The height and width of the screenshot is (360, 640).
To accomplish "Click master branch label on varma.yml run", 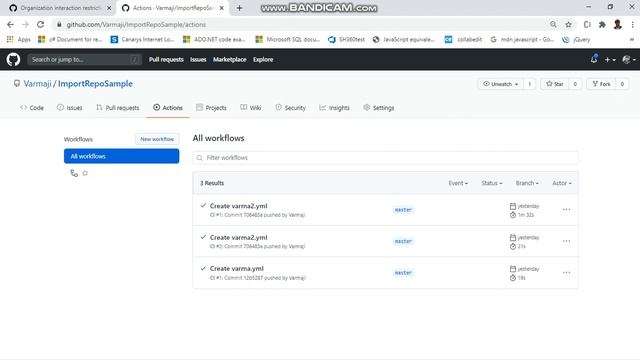I will pyautogui.click(x=403, y=273).
